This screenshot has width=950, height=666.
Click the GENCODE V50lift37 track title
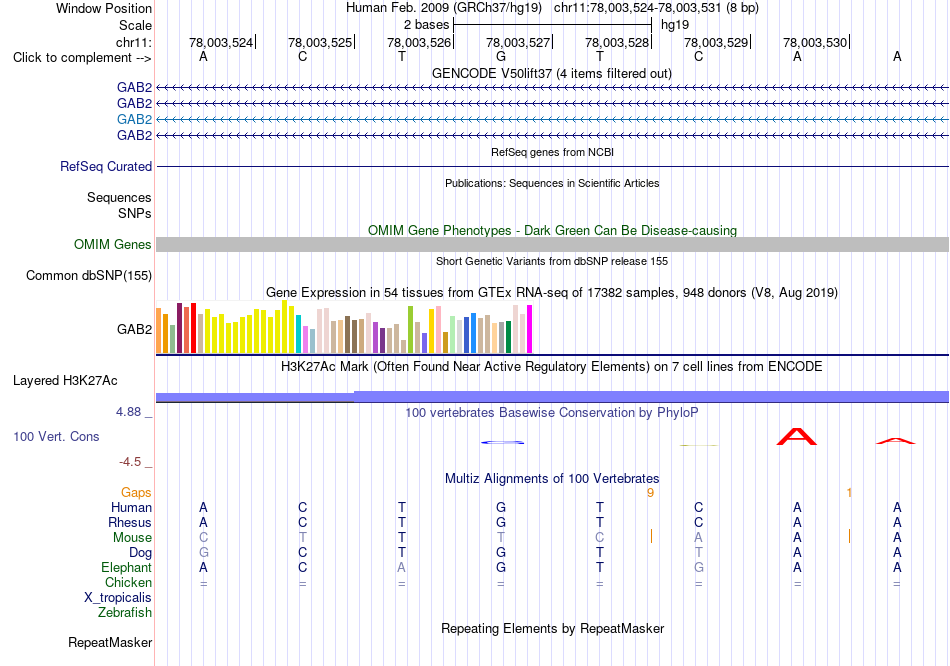pyautogui.click(x=551, y=73)
